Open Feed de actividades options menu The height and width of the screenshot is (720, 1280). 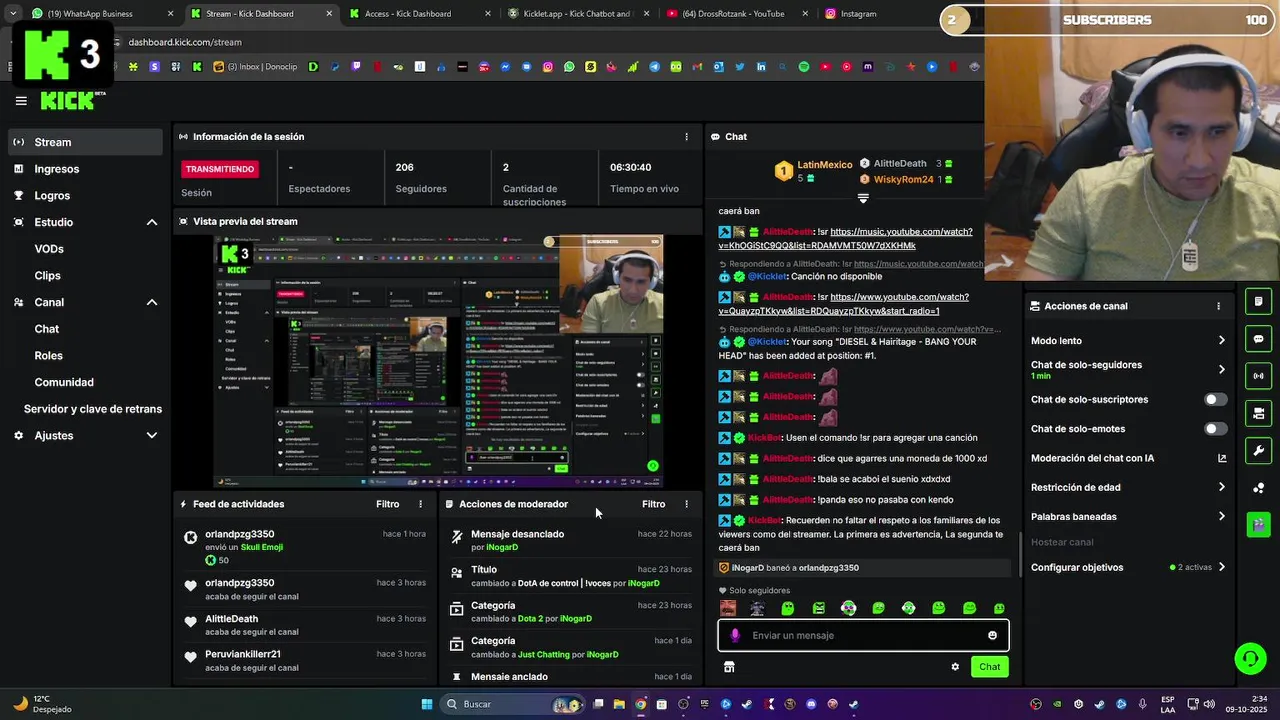[420, 504]
